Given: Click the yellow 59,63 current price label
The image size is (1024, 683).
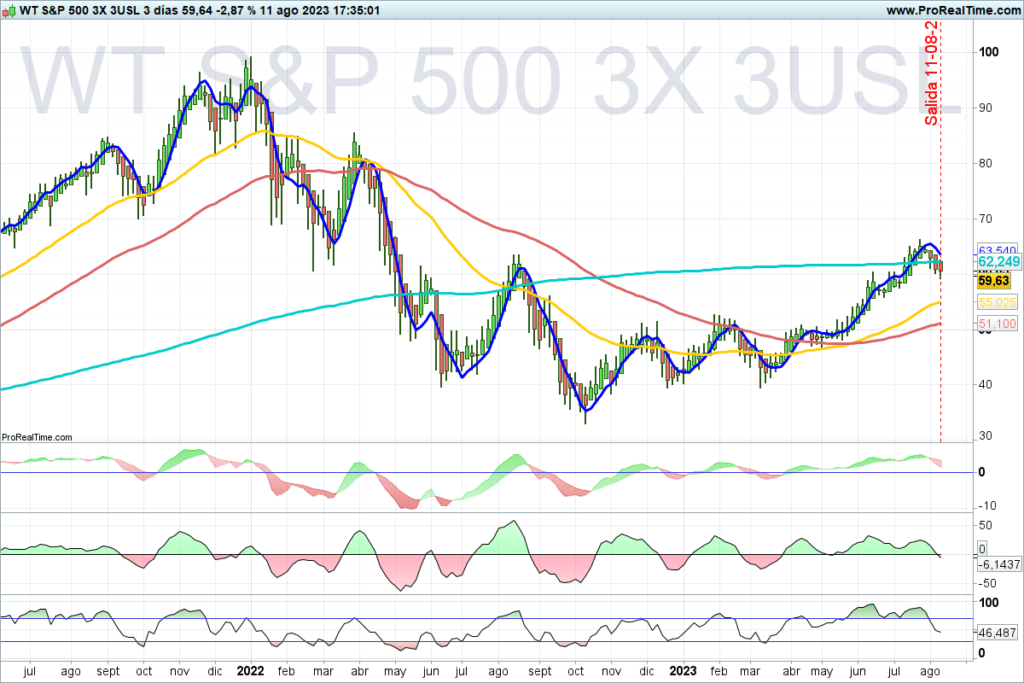Looking at the screenshot, I should (994, 281).
